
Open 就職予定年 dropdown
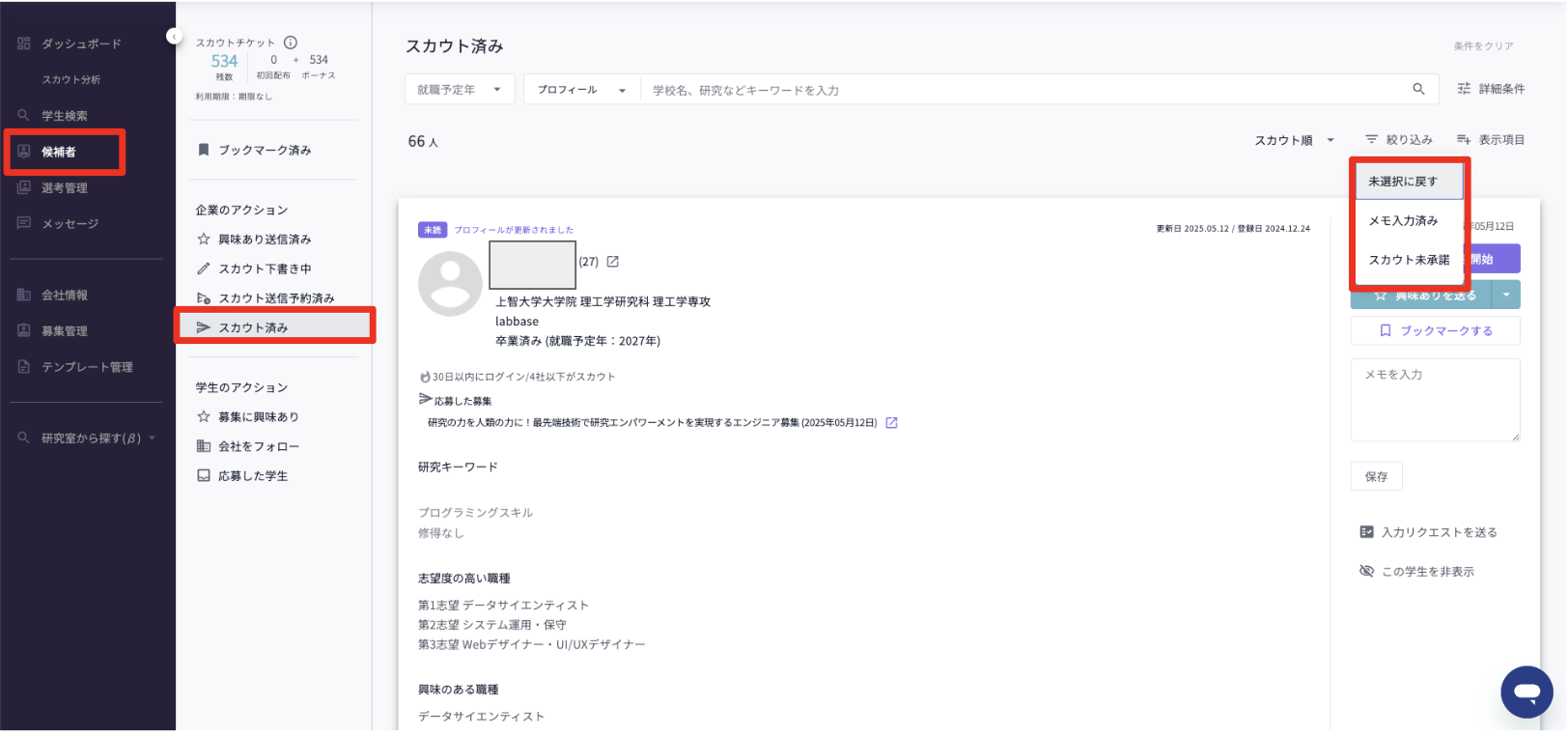pyautogui.click(x=460, y=90)
